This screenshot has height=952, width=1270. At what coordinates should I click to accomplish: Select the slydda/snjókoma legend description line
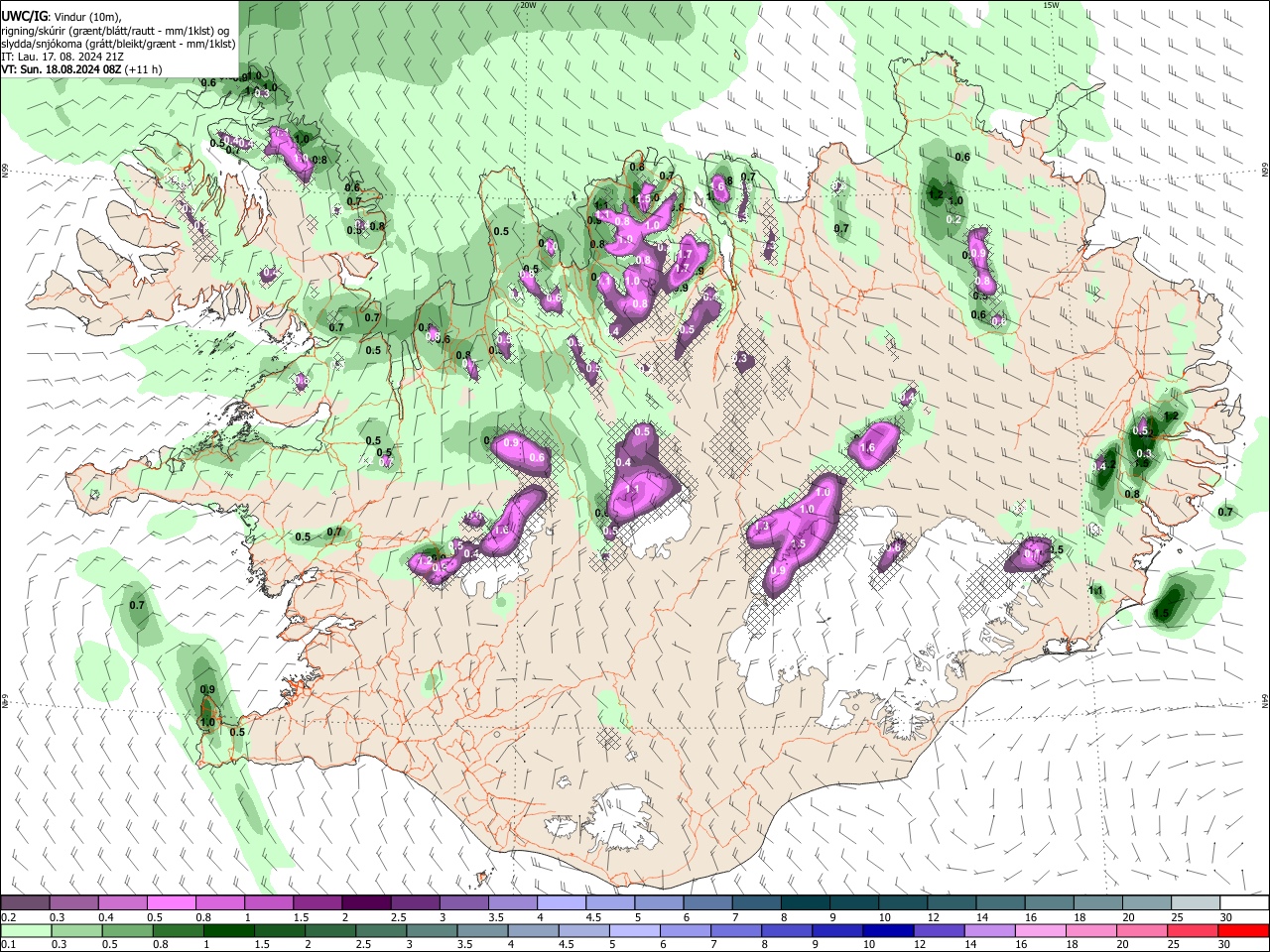(x=118, y=44)
